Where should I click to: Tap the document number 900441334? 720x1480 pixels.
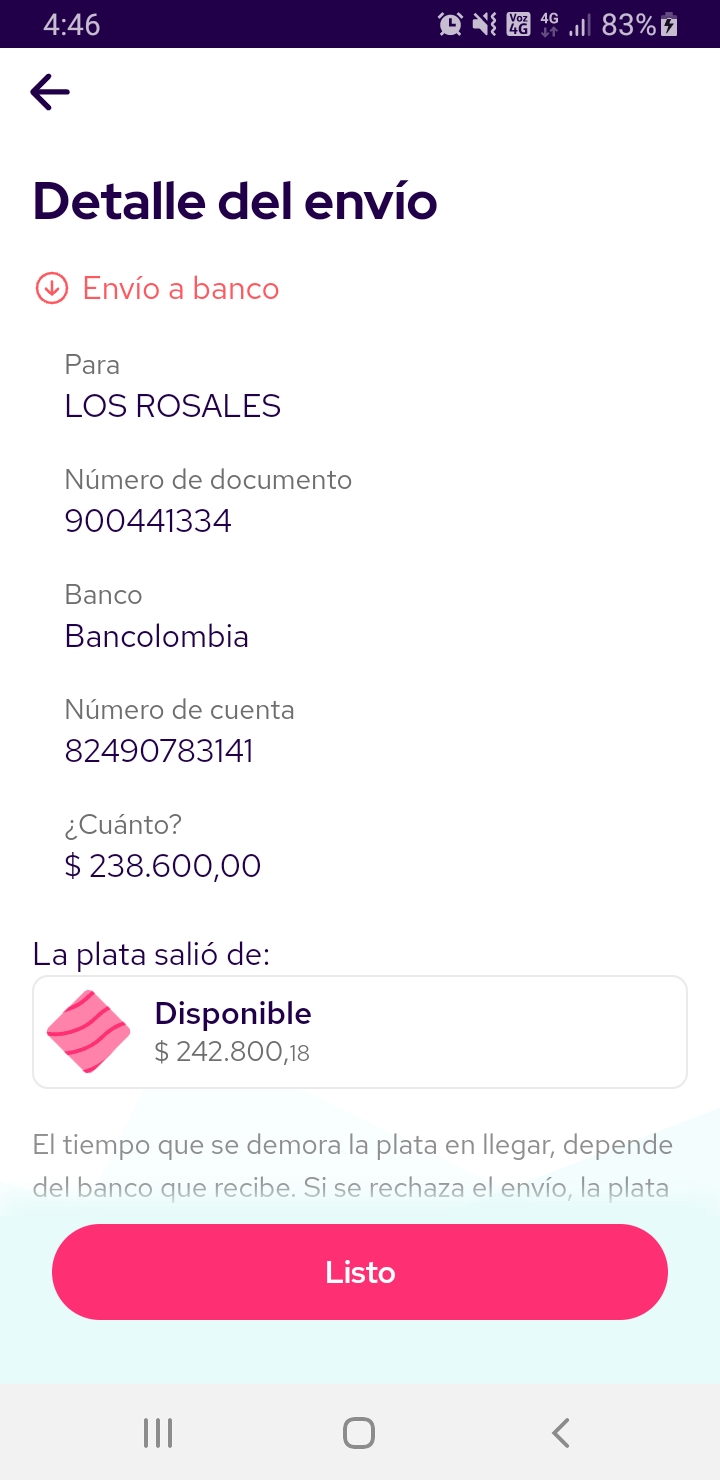pyautogui.click(x=148, y=521)
